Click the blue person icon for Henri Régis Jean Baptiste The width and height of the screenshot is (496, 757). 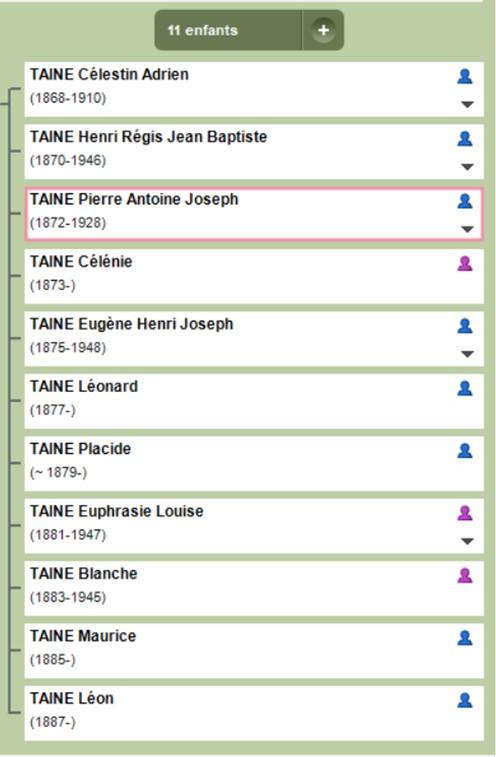pos(465,139)
